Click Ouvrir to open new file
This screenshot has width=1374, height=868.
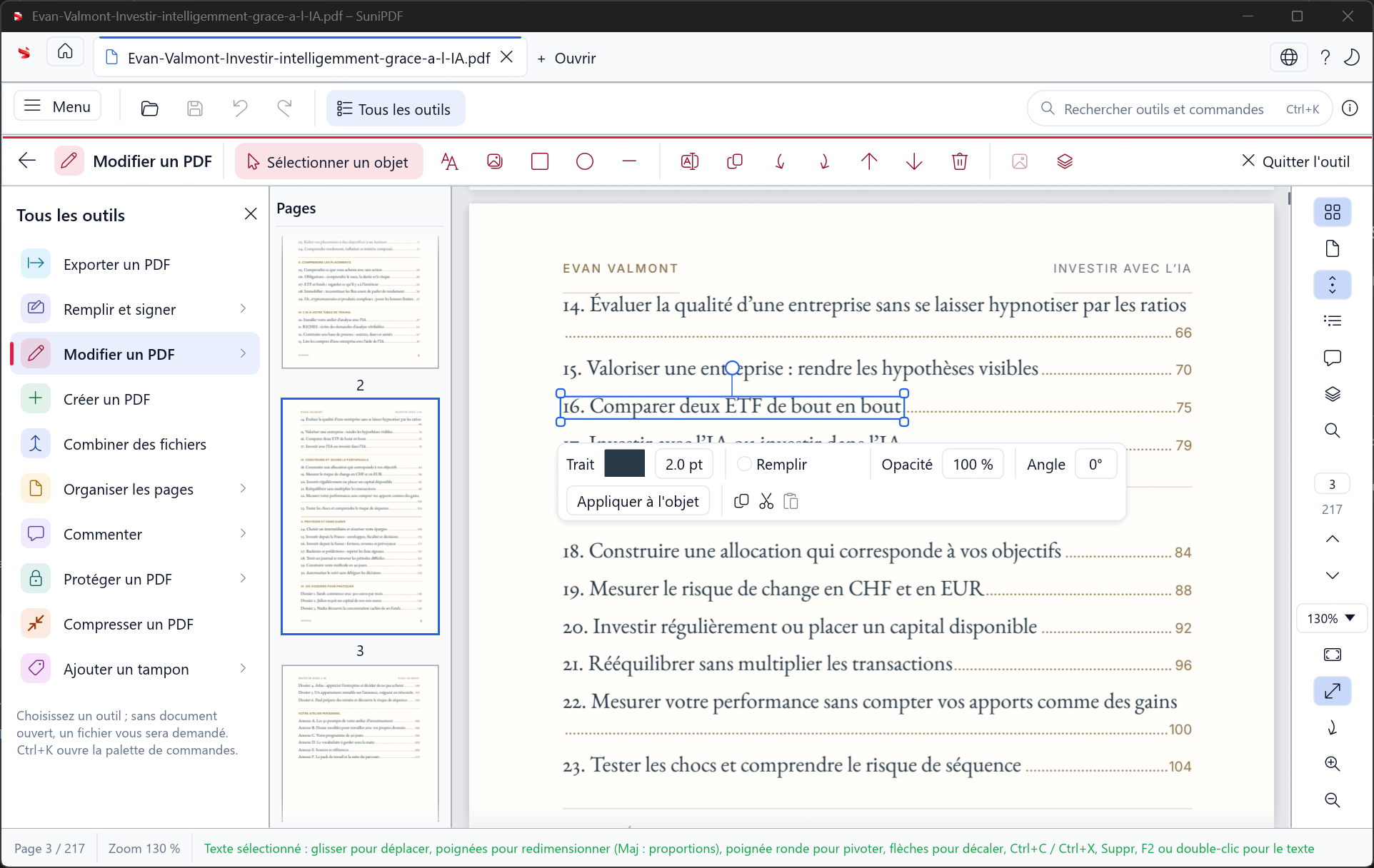[x=566, y=58]
